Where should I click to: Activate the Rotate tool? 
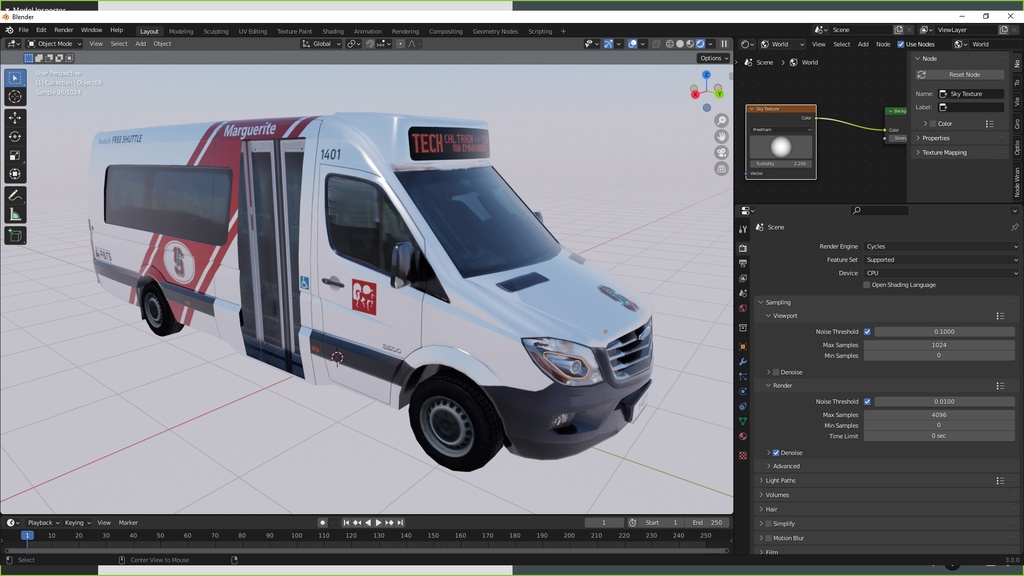point(14,136)
